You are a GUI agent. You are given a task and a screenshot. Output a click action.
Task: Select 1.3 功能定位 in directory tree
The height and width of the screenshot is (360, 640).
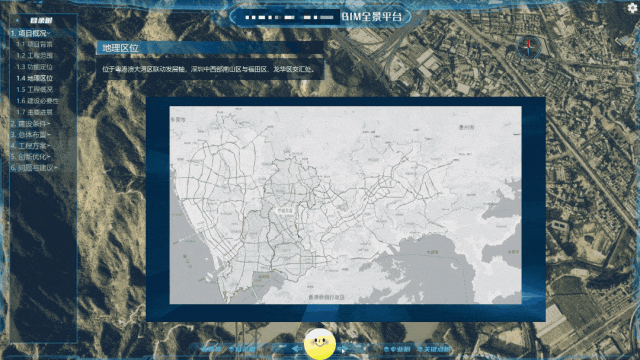pos(34,67)
